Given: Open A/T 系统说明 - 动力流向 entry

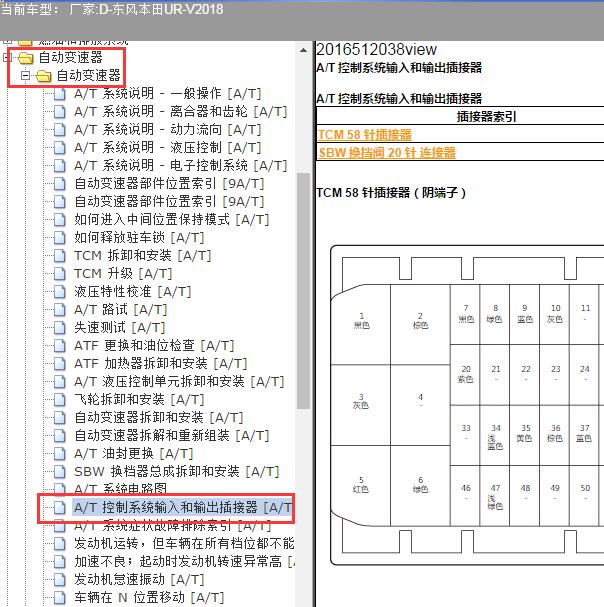Looking at the screenshot, I should click(168, 130).
